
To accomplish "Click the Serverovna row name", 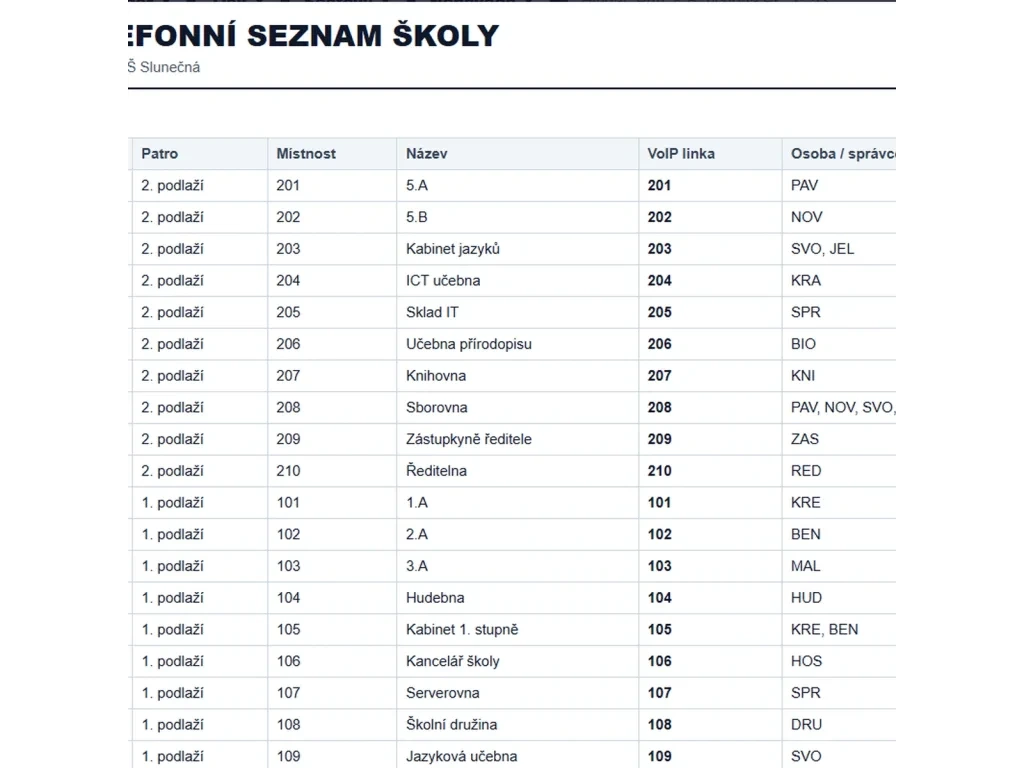I will pos(442,693).
